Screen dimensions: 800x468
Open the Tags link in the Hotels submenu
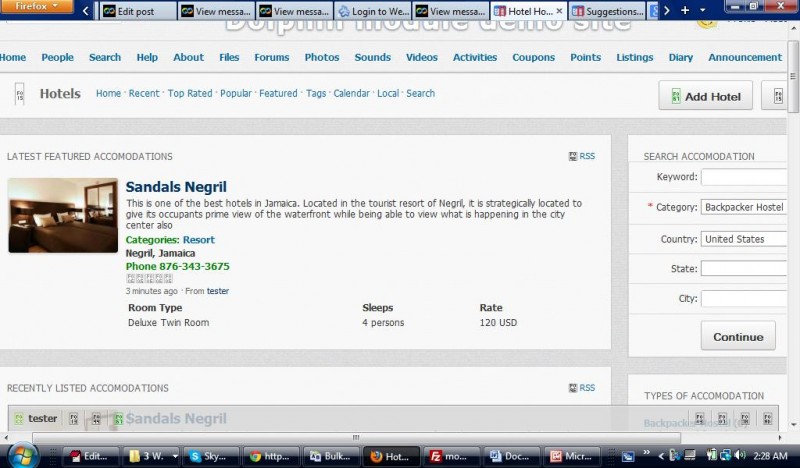316,93
